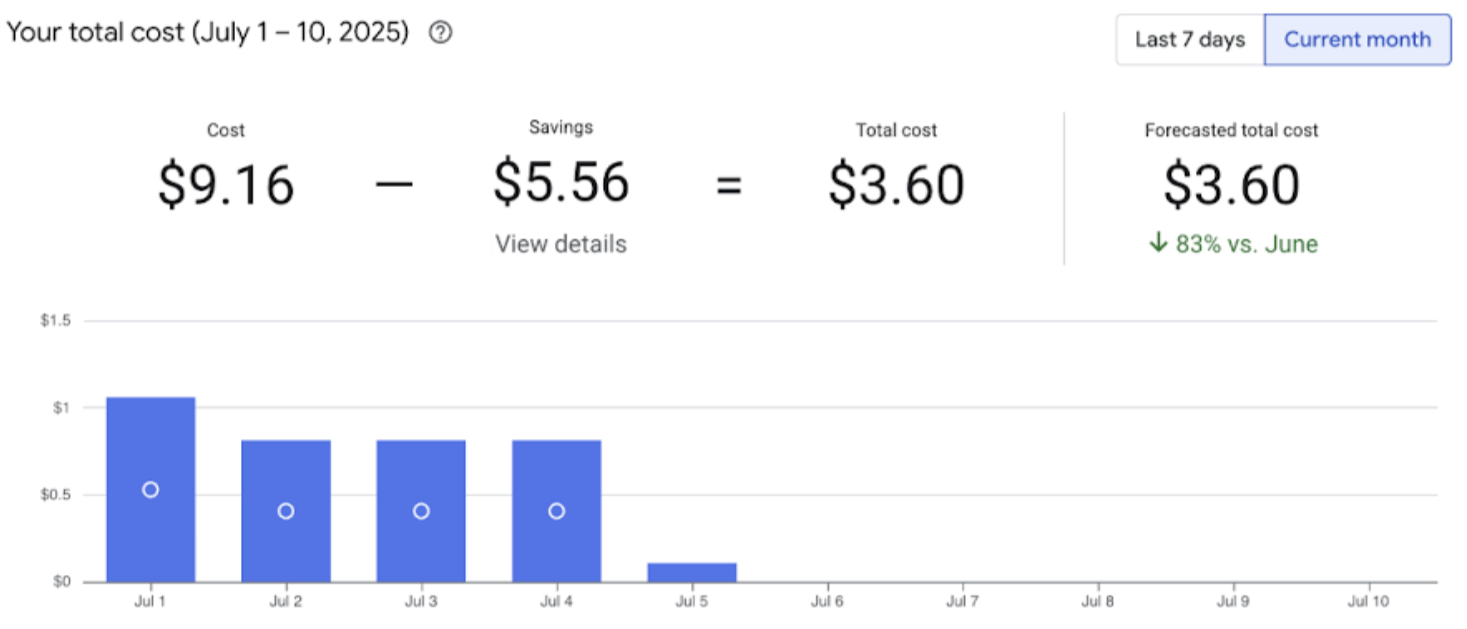Screen dimensions: 1467x629
Task: Select the circle marker on Jul 3 bar
Action: pyautogui.click(x=421, y=511)
